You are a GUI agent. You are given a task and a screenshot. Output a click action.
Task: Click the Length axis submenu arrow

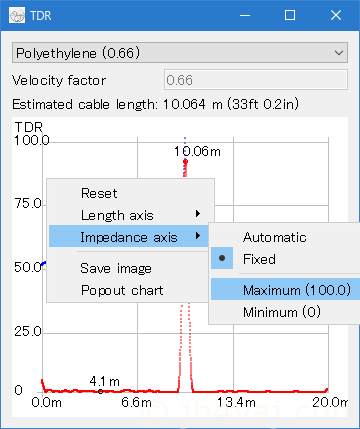click(198, 214)
